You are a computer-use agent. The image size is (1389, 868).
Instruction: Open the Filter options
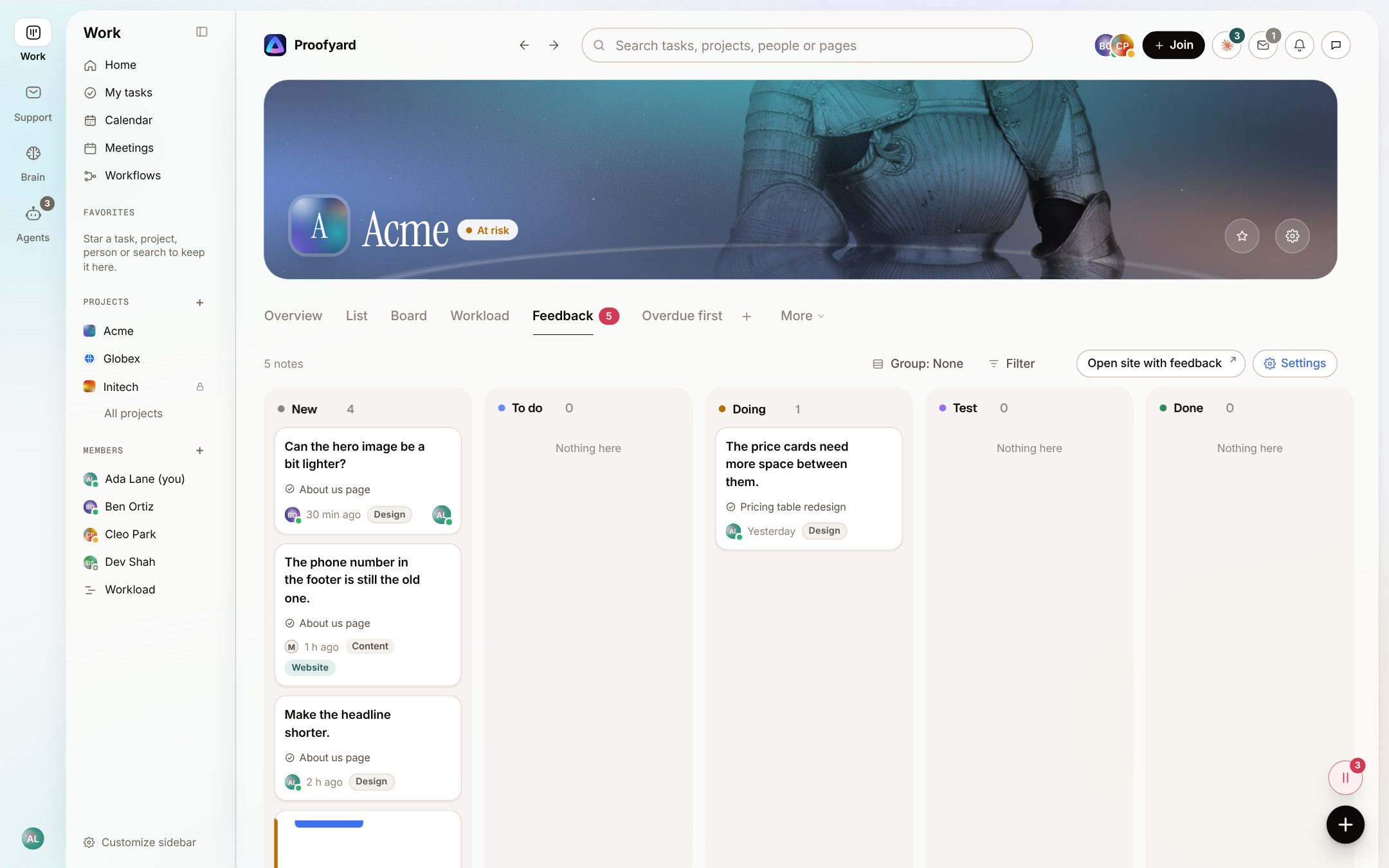pos(1012,363)
